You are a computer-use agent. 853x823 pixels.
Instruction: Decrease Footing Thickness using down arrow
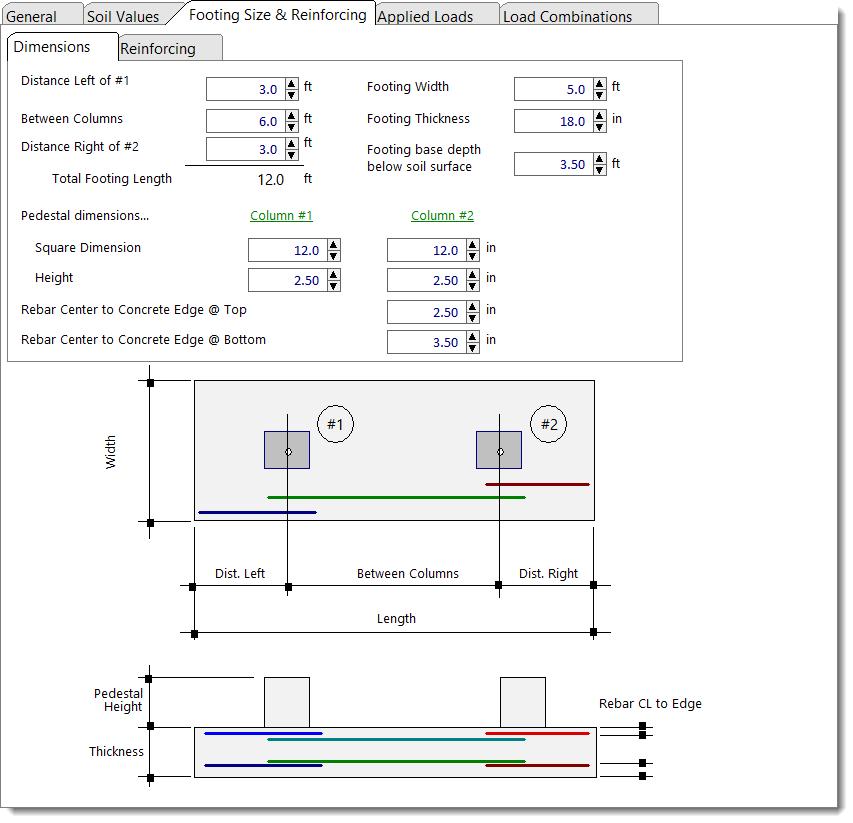point(599,126)
